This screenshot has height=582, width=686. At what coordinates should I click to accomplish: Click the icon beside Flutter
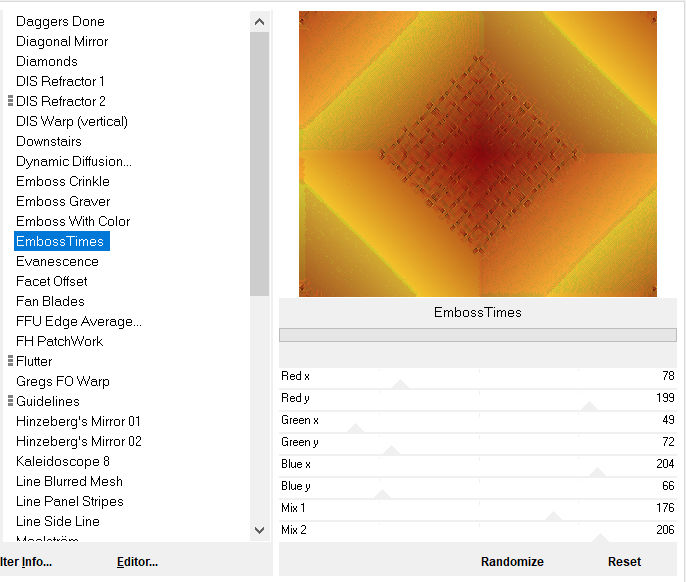coord(10,361)
